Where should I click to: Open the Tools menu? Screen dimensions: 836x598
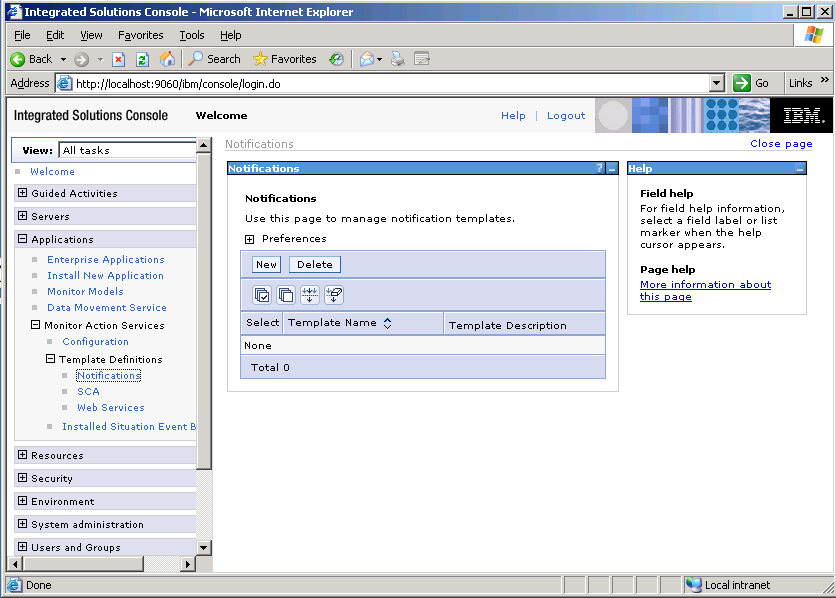tap(192, 35)
